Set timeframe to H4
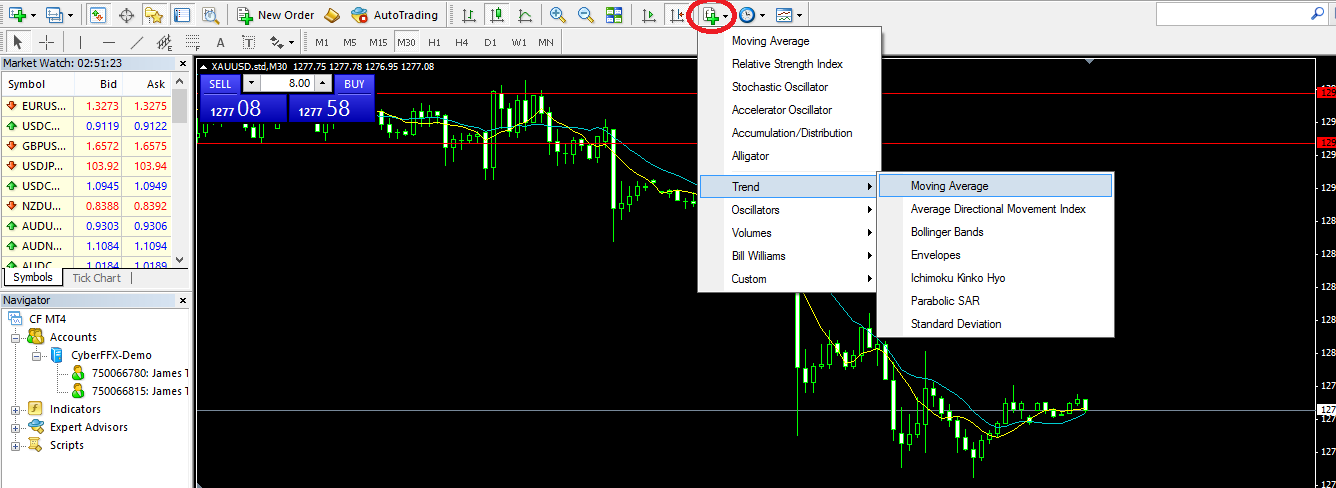Image resolution: width=1336 pixels, height=488 pixels. click(461, 42)
